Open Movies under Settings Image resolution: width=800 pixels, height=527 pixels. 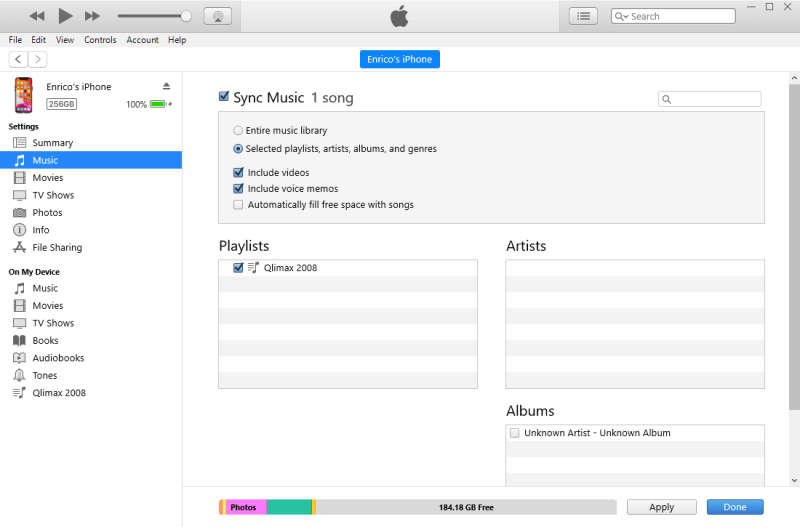tap(91, 178)
